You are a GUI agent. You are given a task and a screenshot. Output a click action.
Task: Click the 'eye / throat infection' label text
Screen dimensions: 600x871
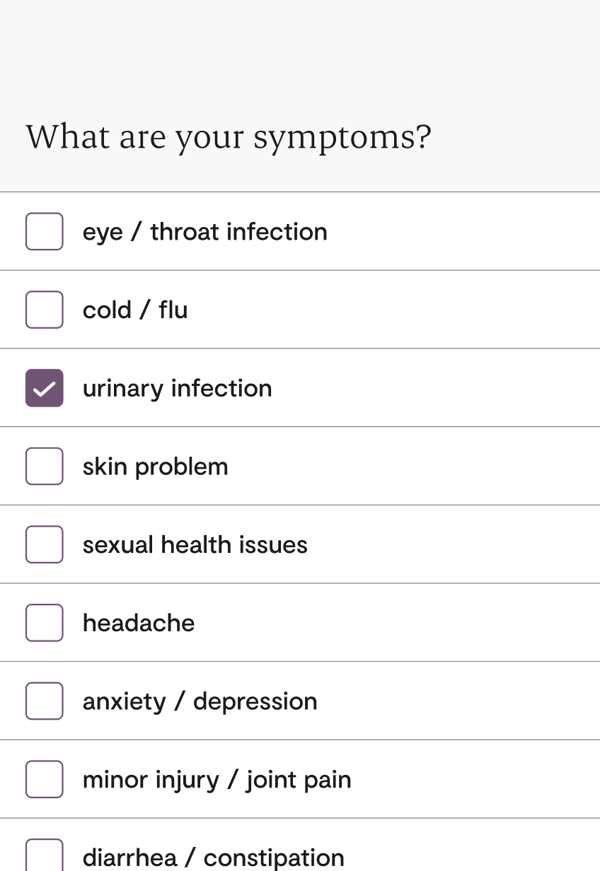point(204,232)
